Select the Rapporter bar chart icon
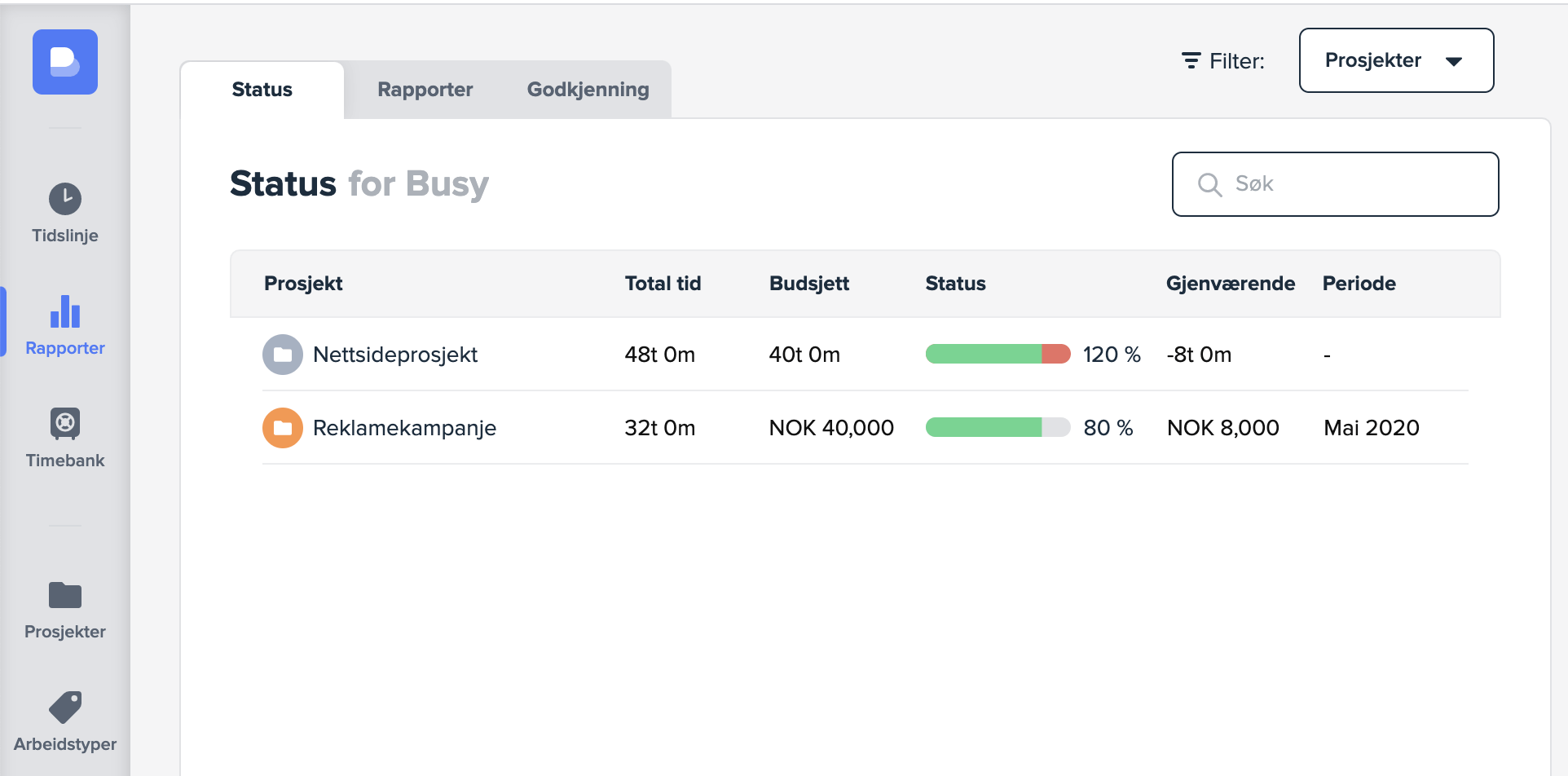Viewport: 1568px width, 776px height. click(65, 311)
